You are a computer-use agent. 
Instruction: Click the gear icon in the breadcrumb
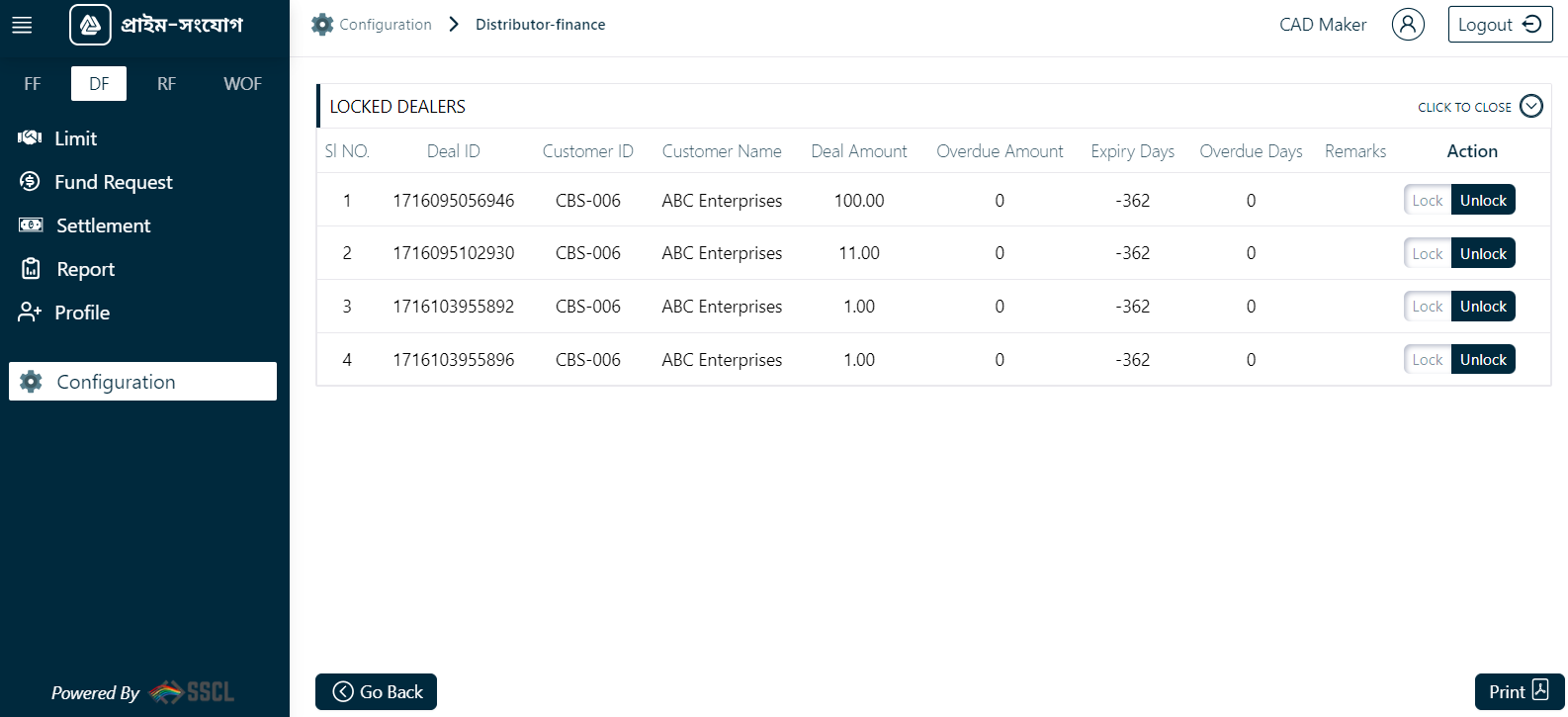pos(322,25)
